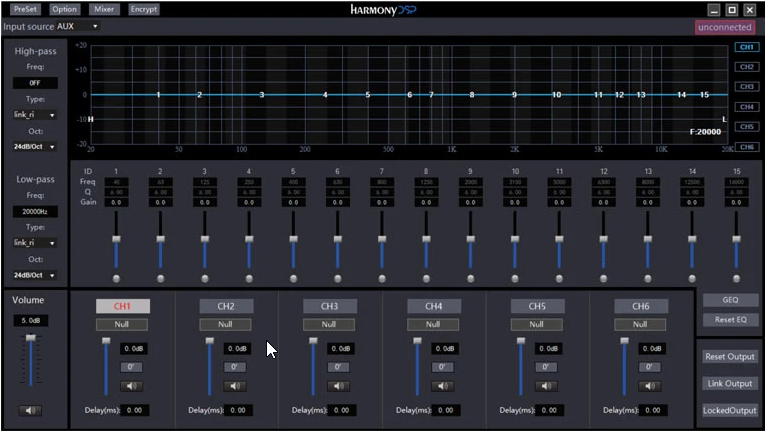Click CH5 Delay(ms) value field
Screen dimensions: 765x432
549,411
